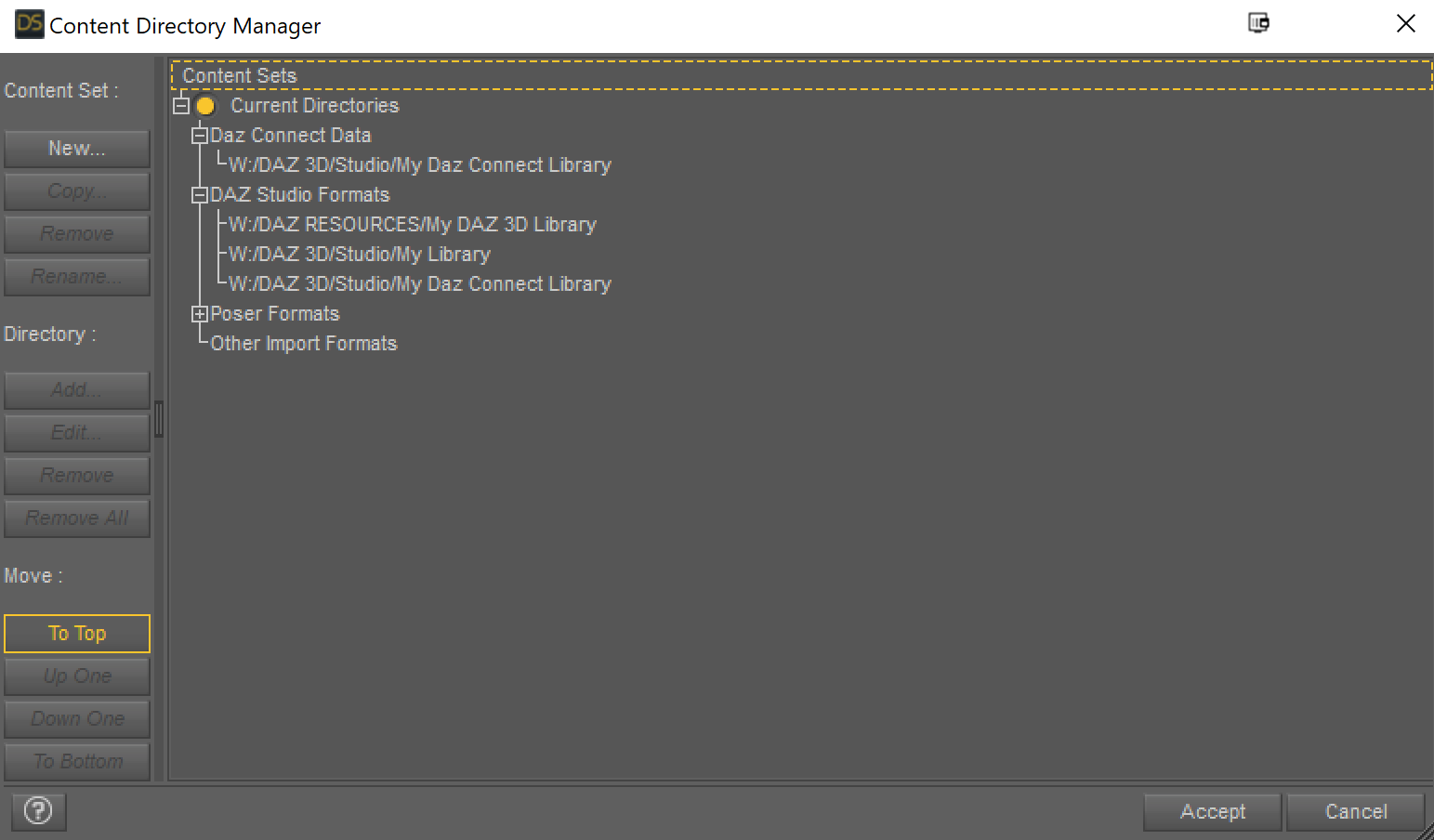Click the Down One button
Viewport: 1434px width, 840px height.
tap(77, 719)
